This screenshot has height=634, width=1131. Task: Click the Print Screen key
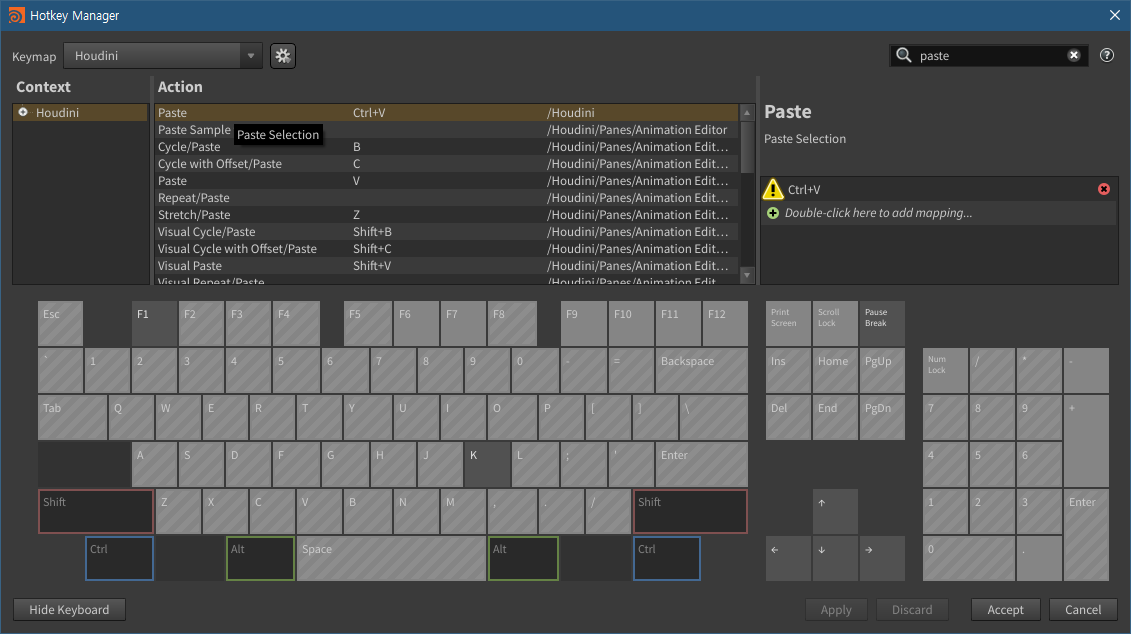click(788, 323)
